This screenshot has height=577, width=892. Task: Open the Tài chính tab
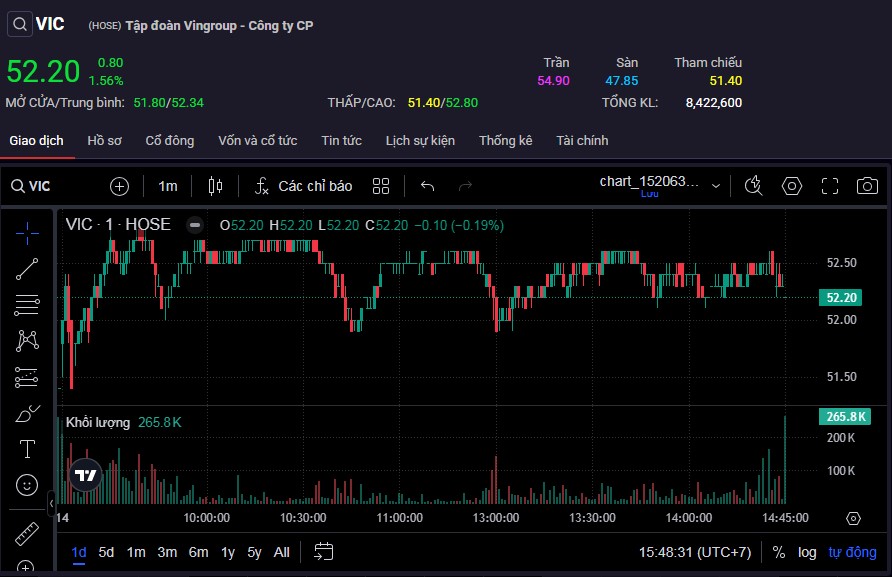582,141
